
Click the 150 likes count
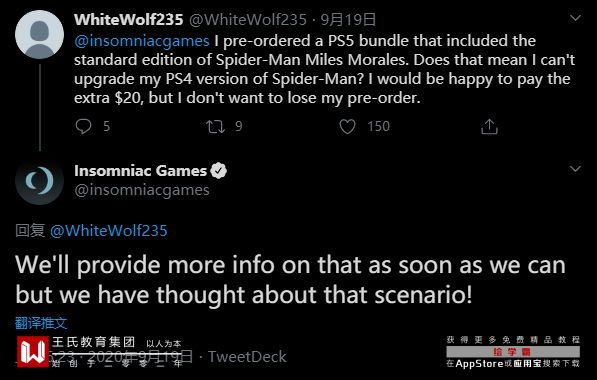pyautogui.click(x=378, y=126)
